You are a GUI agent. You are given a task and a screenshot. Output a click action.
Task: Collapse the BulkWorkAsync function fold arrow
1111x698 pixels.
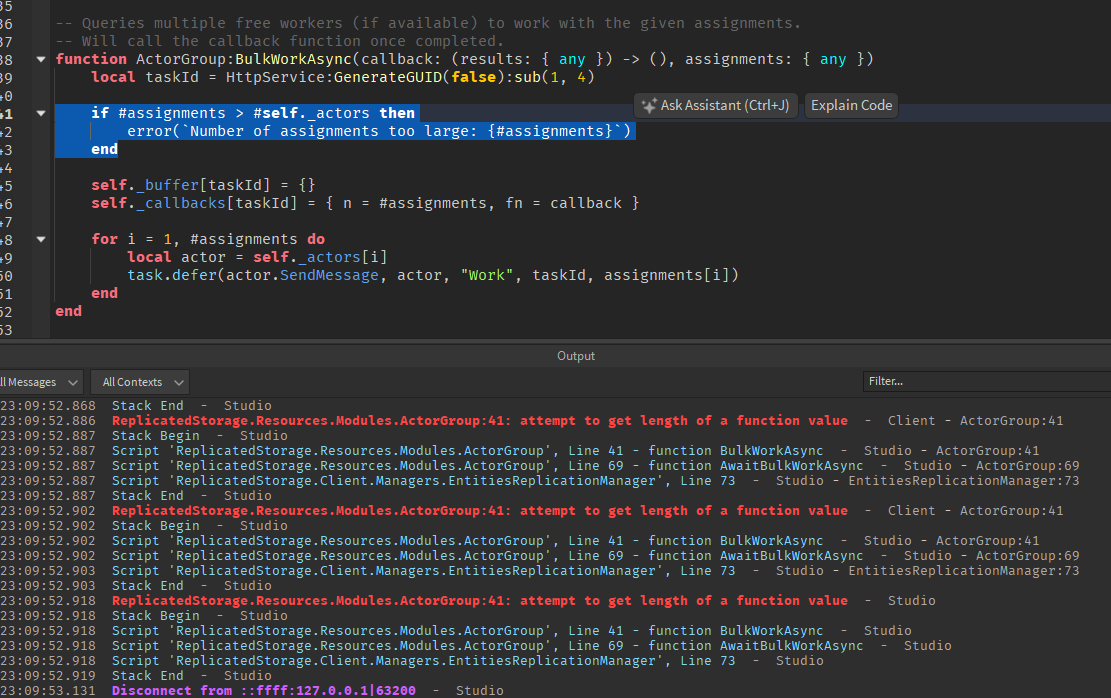click(41, 60)
